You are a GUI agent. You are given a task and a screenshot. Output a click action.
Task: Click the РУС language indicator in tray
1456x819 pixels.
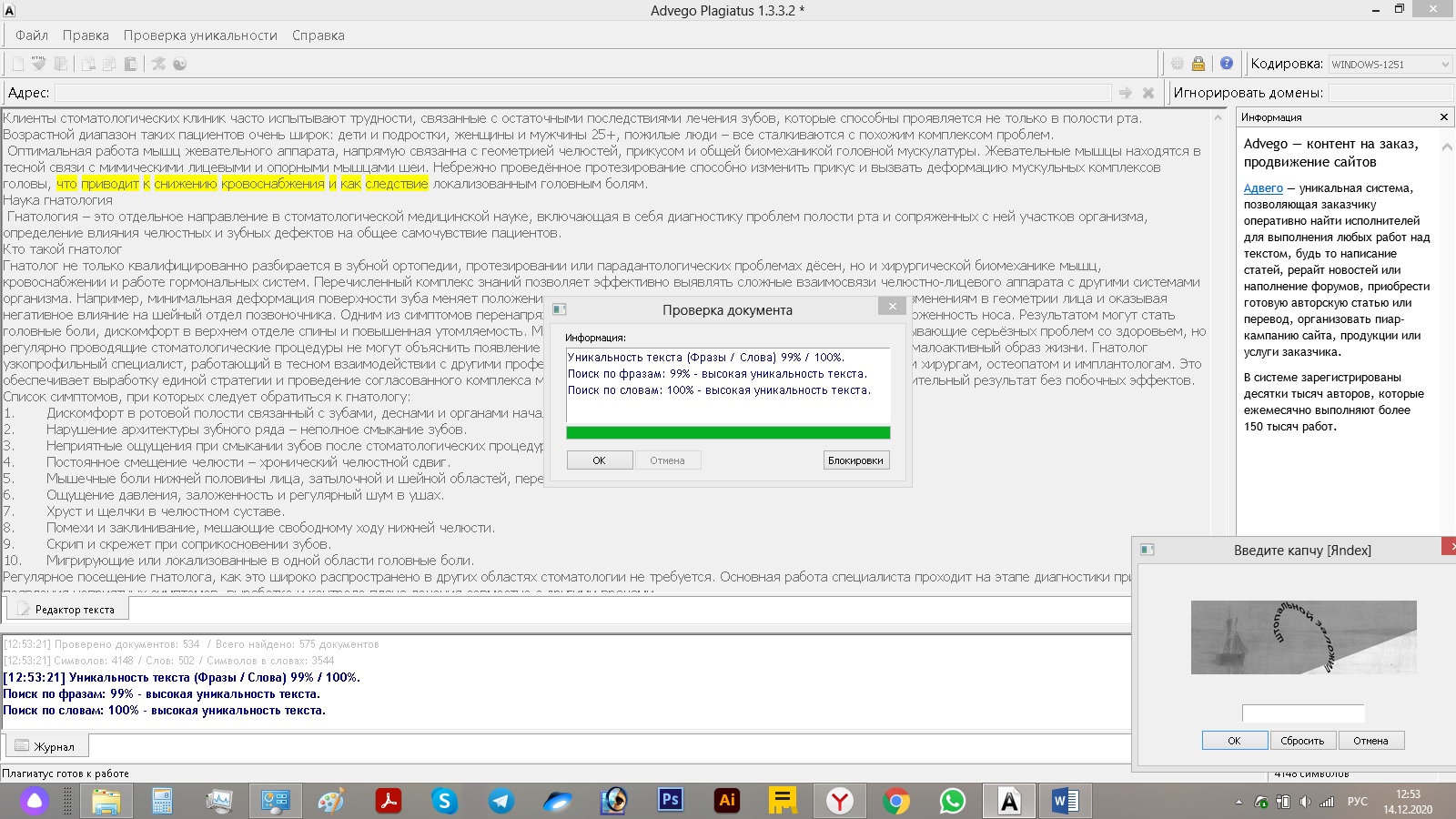pos(1358,802)
